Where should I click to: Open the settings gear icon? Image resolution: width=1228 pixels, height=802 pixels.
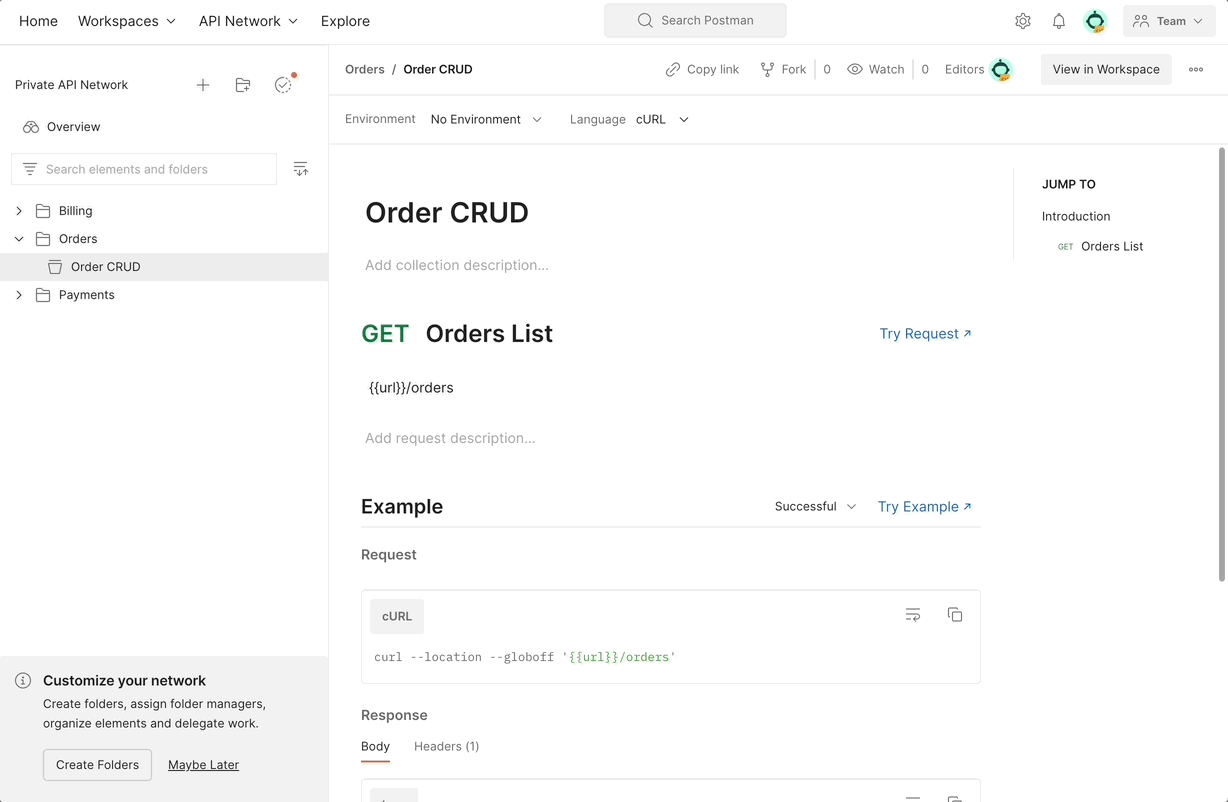[1022, 20]
